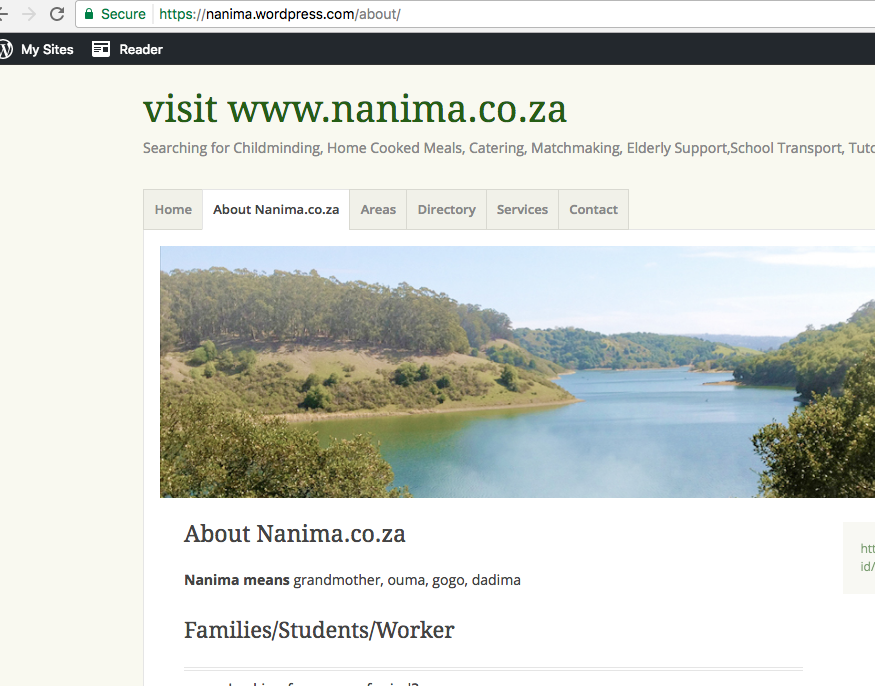This screenshot has width=875, height=686.
Task: Click the browser address bar URL
Action: tap(280, 14)
